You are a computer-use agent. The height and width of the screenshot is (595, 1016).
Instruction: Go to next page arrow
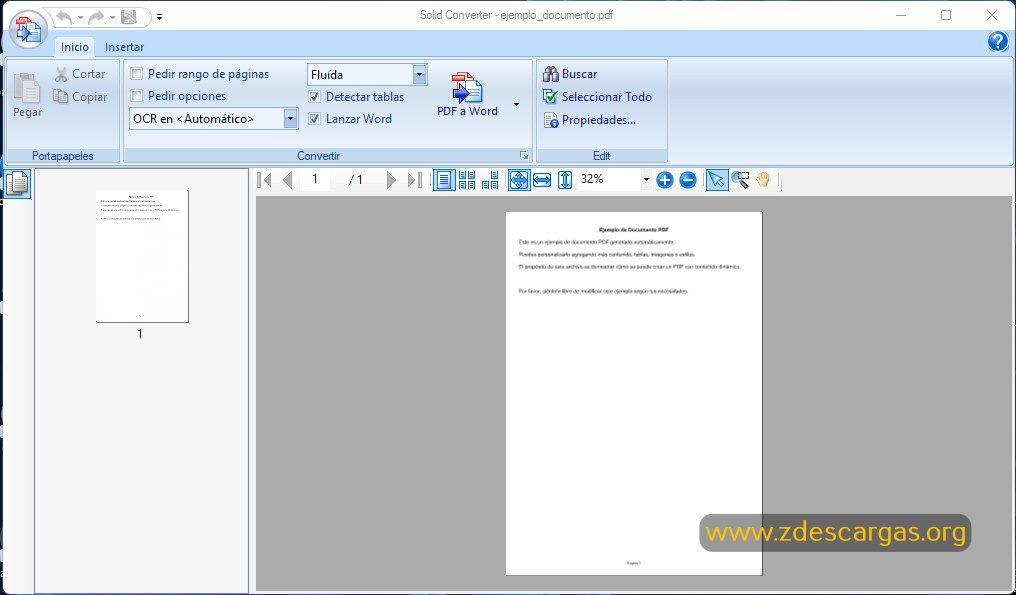(x=391, y=180)
